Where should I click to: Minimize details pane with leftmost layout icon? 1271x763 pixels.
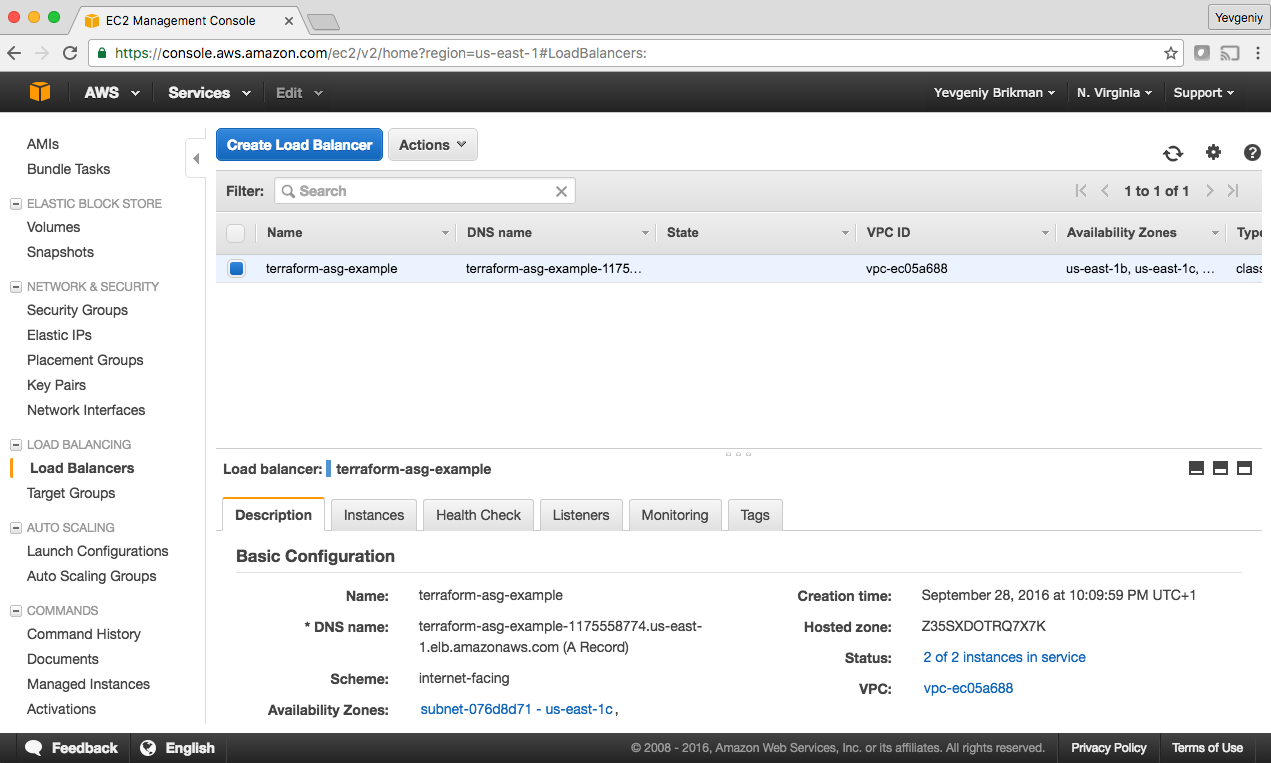click(1196, 468)
